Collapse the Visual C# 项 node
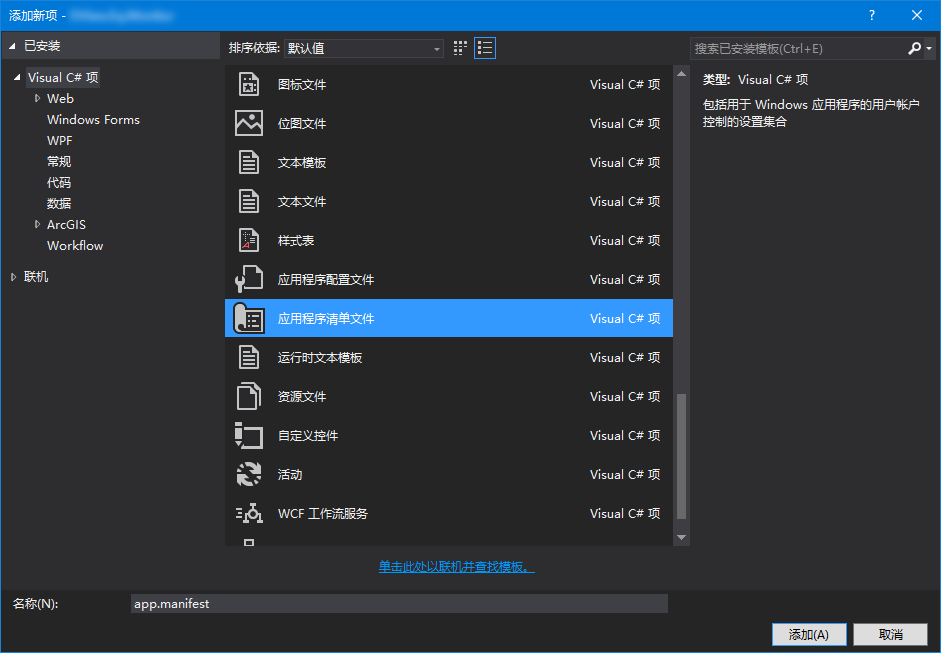Screen dimensions: 941x653 tap(17, 77)
